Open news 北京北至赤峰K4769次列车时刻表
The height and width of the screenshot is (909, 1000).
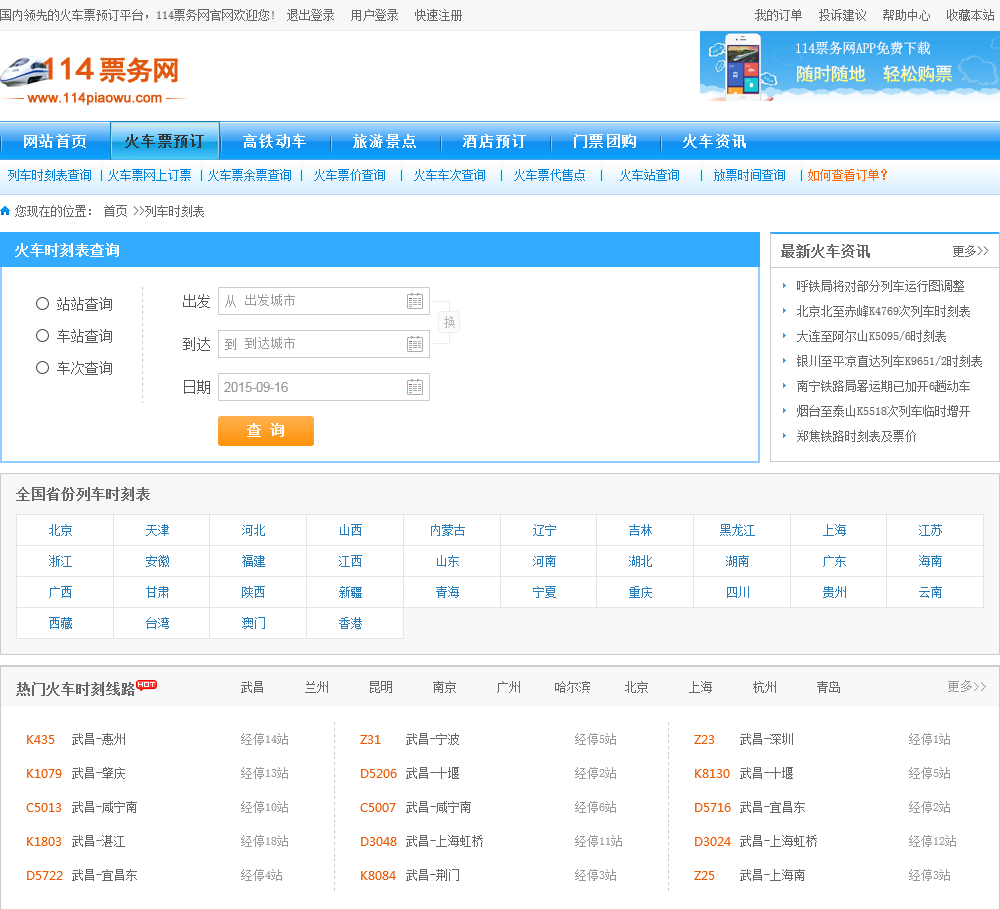pos(883,311)
